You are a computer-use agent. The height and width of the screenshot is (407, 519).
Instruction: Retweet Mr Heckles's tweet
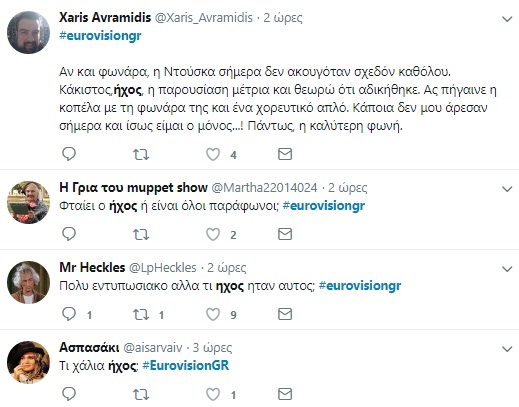coord(141,314)
